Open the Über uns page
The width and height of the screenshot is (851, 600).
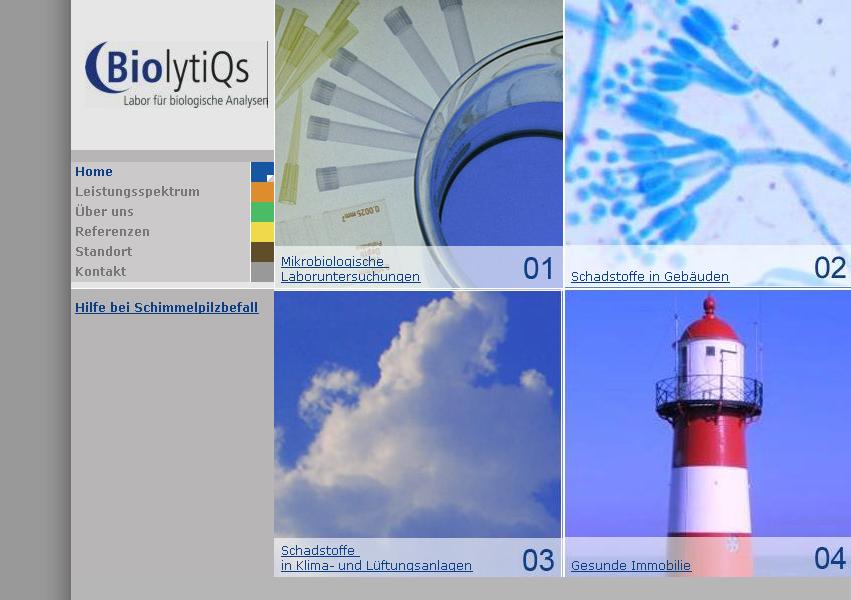pos(104,212)
